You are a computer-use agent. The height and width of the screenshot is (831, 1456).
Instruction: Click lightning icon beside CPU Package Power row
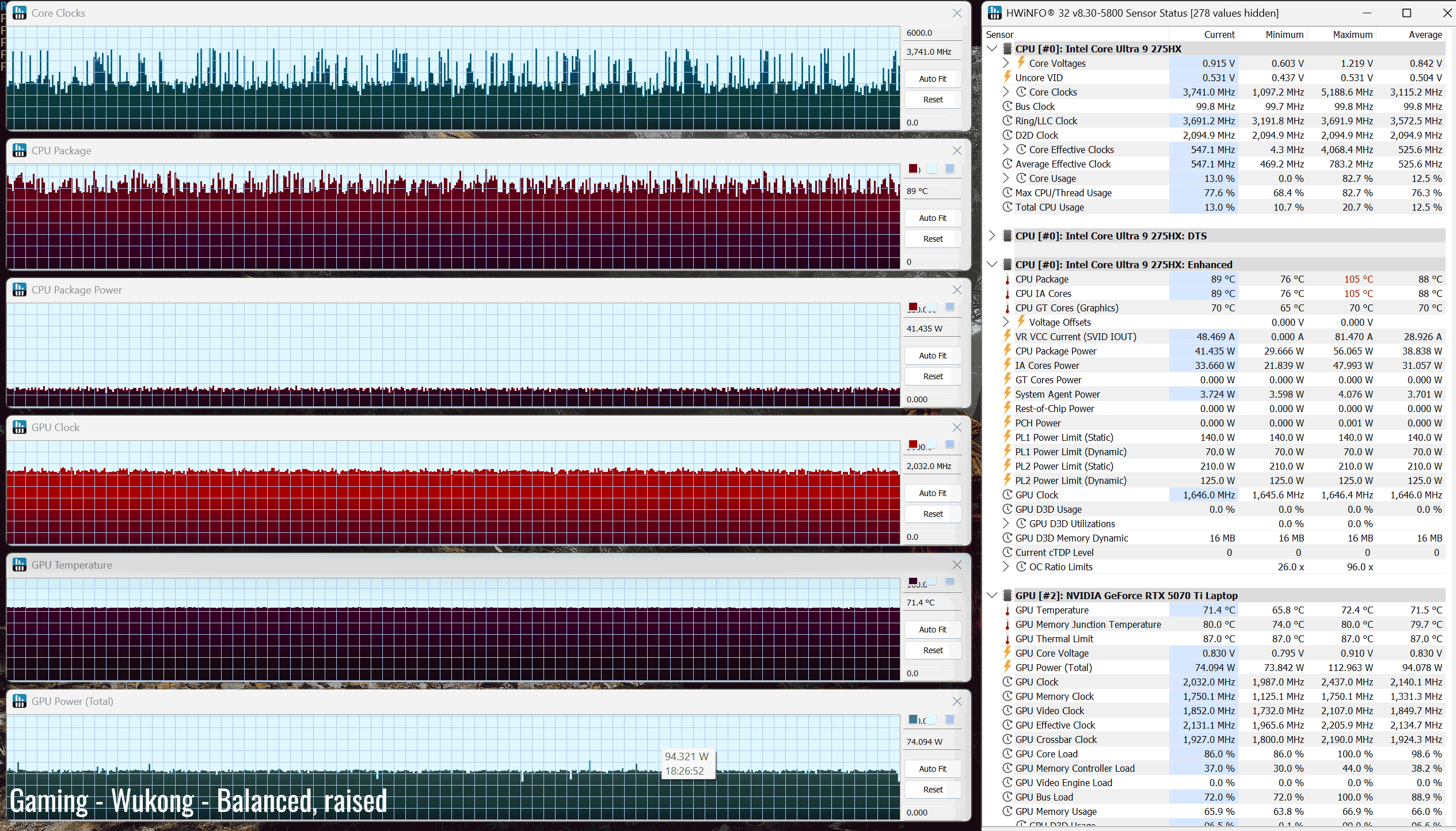1007,350
